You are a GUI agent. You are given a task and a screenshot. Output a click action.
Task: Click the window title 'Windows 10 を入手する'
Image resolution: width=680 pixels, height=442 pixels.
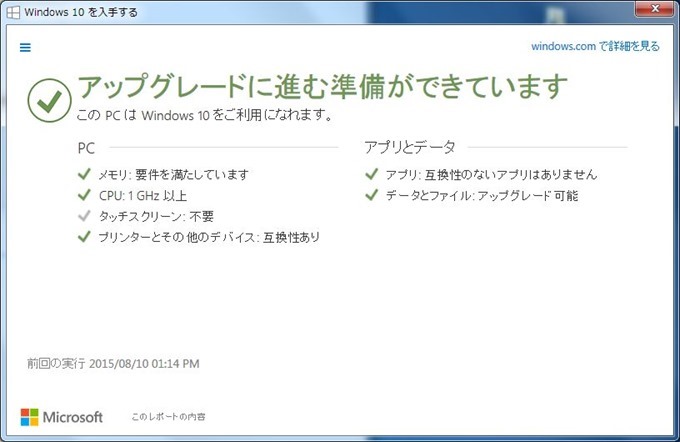(x=81, y=12)
